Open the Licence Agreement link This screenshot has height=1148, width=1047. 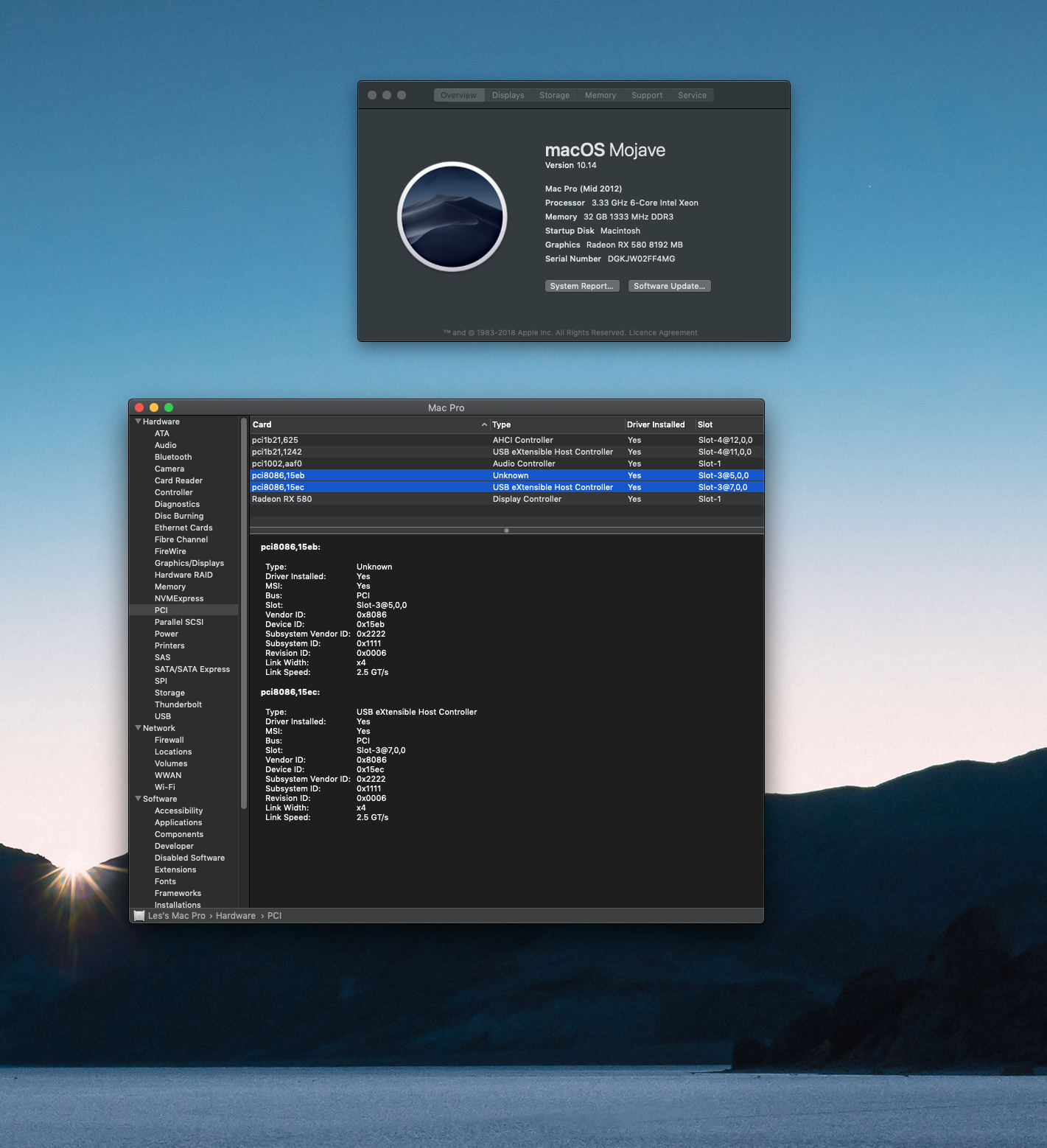click(x=663, y=332)
